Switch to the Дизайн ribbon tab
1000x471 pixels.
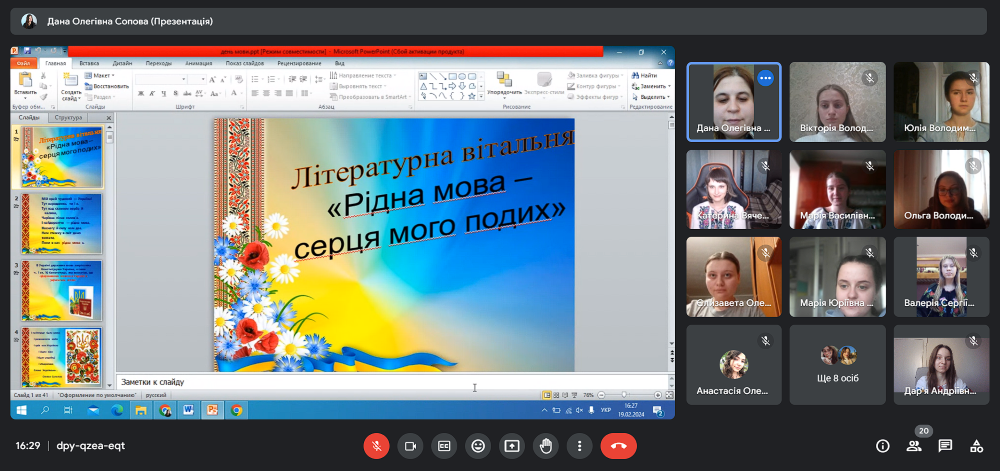click(x=124, y=63)
